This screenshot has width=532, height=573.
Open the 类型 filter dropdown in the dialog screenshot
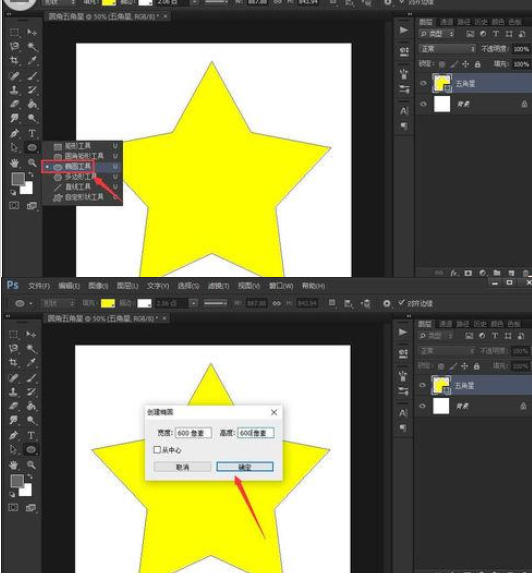click(436, 335)
